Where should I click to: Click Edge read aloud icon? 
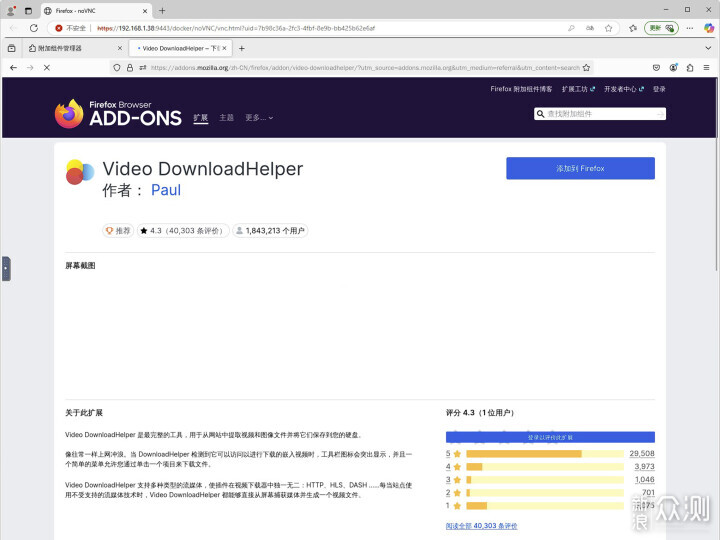click(x=590, y=28)
